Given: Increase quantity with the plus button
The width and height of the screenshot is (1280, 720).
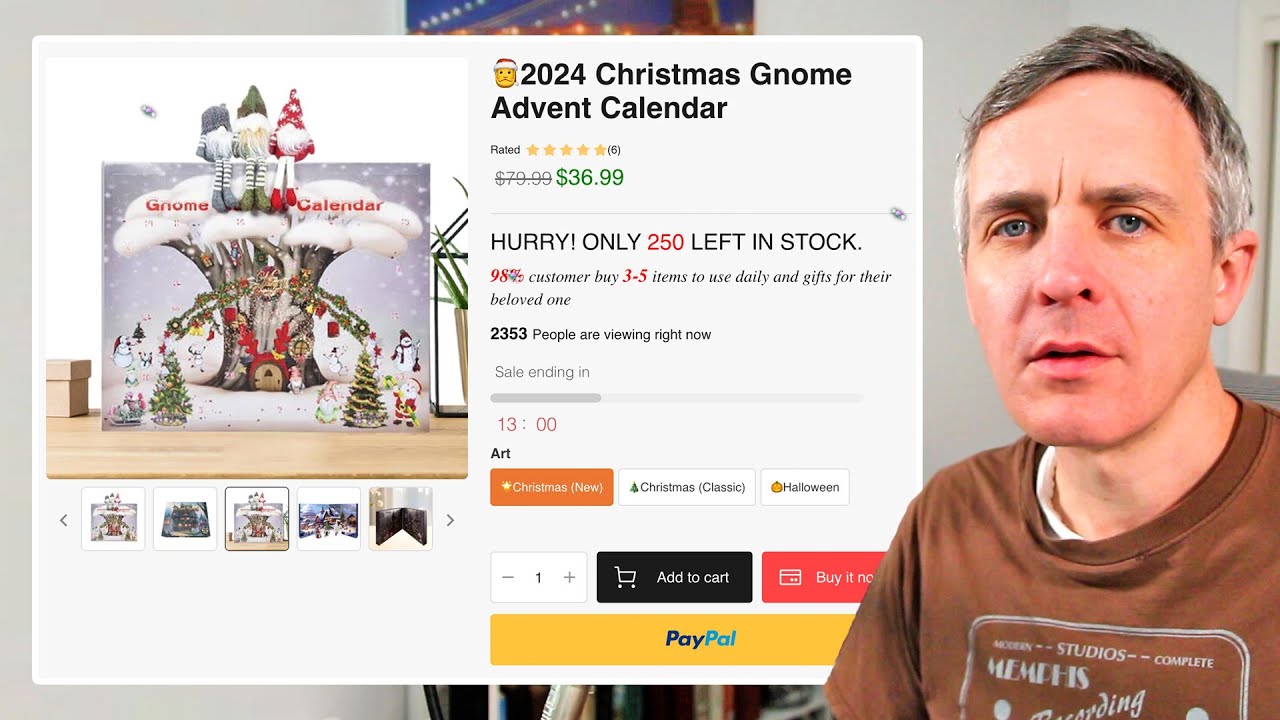Looking at the screenshot, I should click(569, 577).
